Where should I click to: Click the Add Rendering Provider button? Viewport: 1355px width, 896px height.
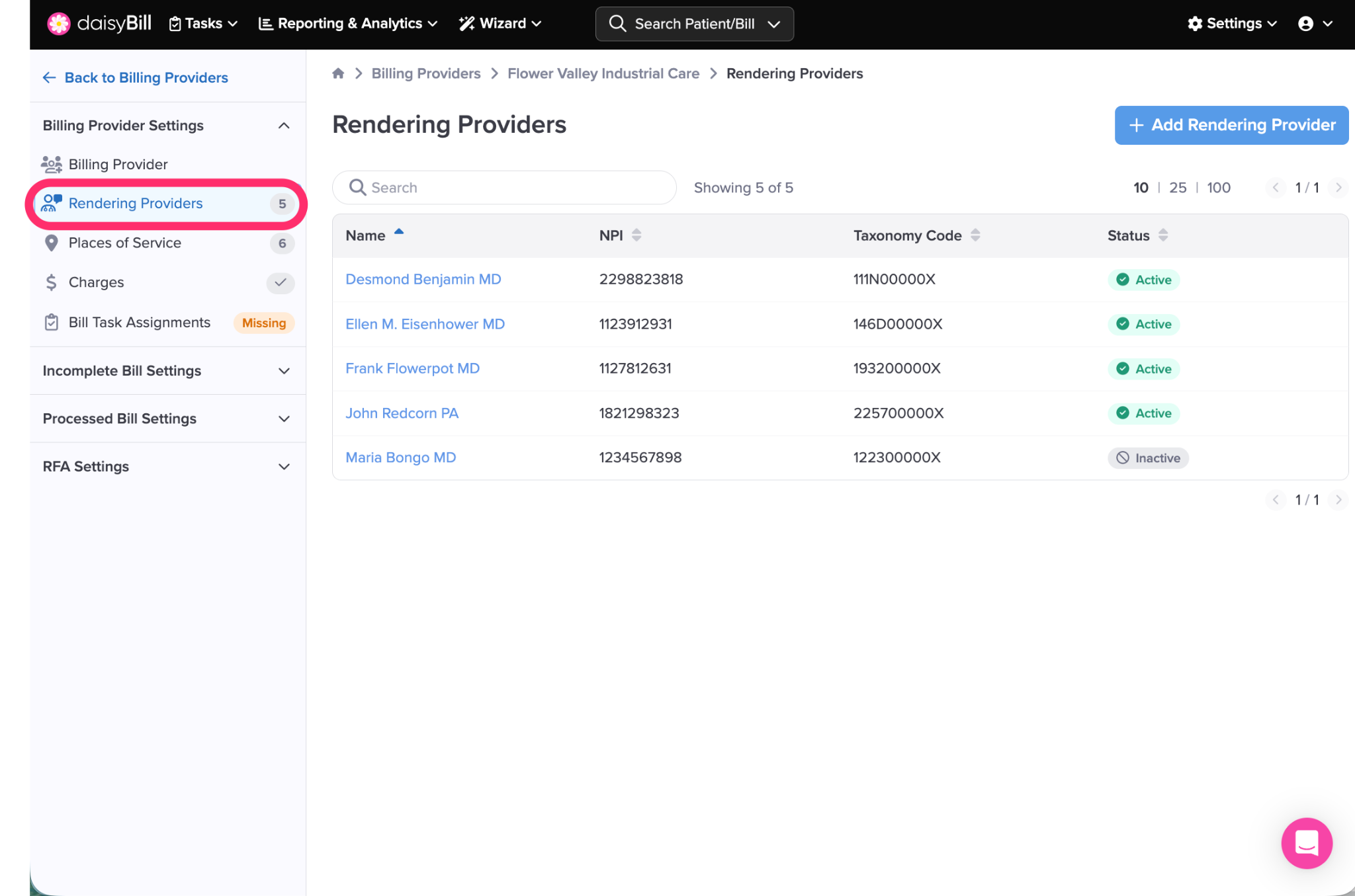tap(1231, 125)
